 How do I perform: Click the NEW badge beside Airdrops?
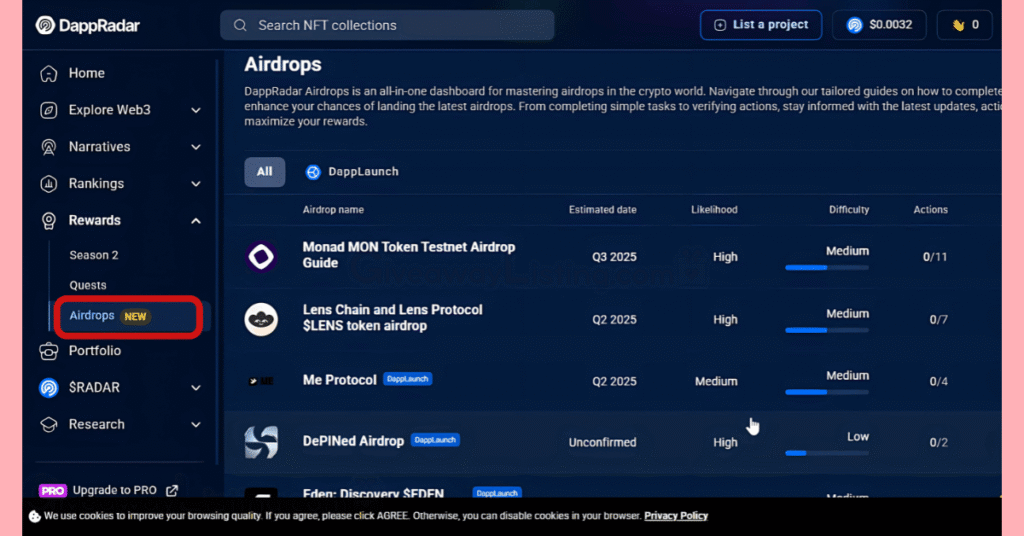(x=135, y=317)
